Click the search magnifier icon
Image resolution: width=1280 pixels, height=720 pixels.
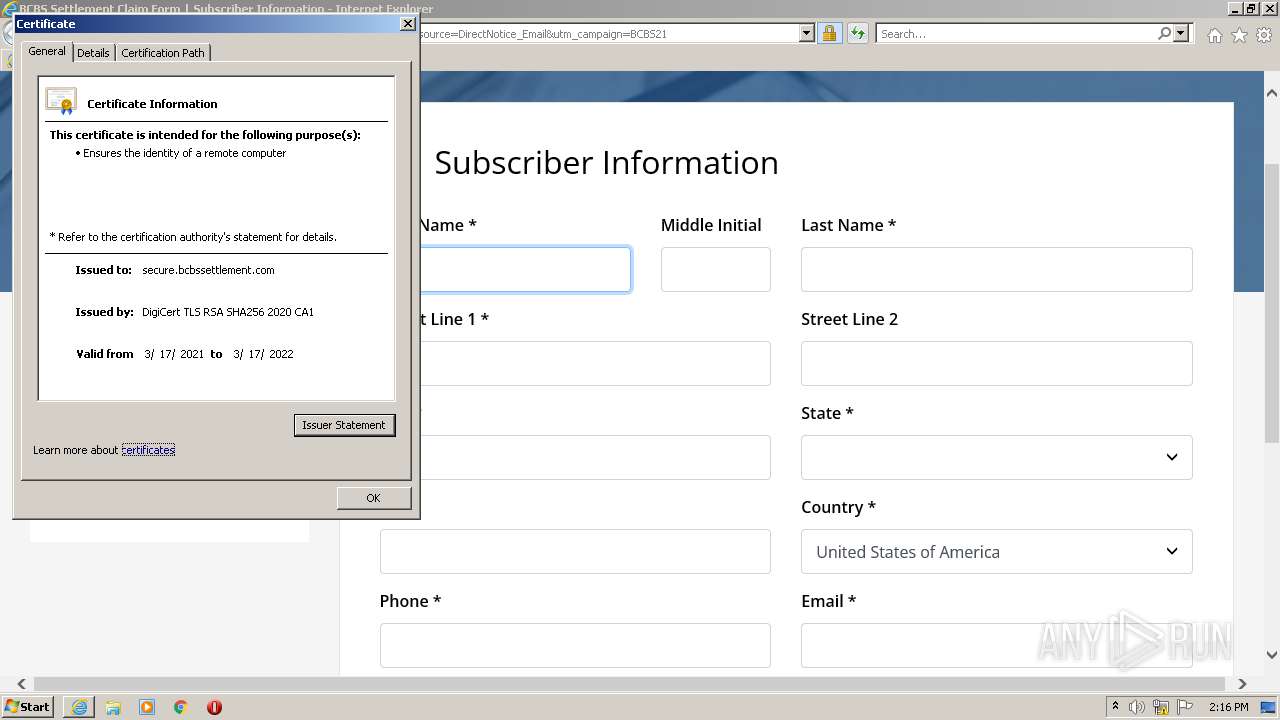click(1164, 33)
